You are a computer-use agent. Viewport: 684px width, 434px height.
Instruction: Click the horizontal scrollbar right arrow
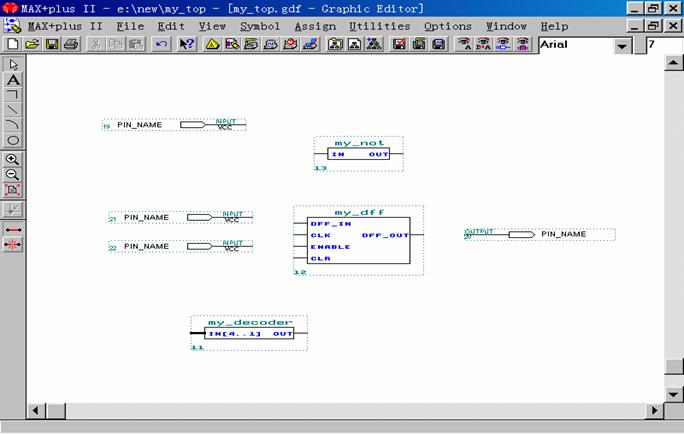pyautogui.click(x=654, y=410)
